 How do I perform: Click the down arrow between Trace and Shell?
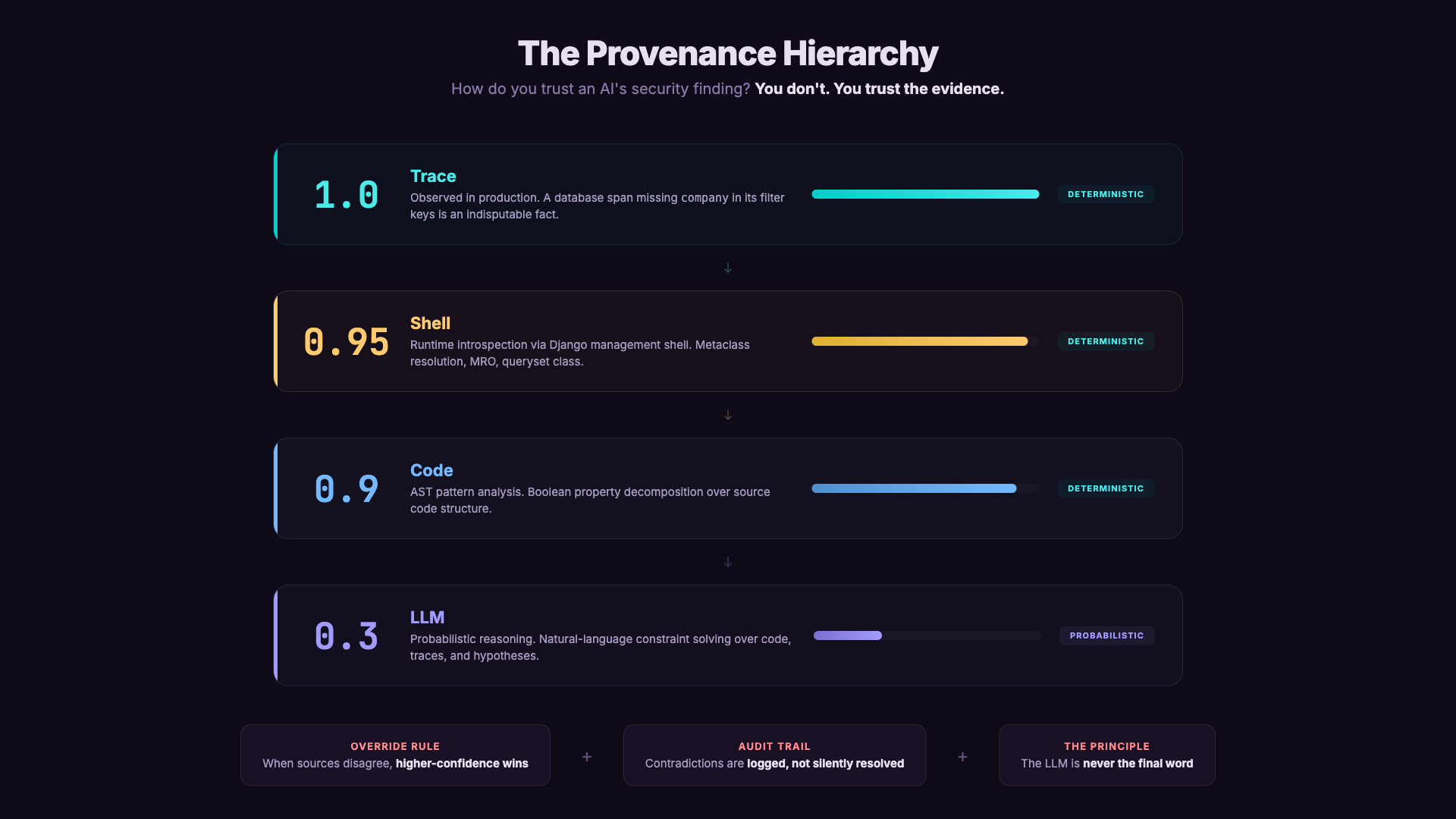pos(727,268)
